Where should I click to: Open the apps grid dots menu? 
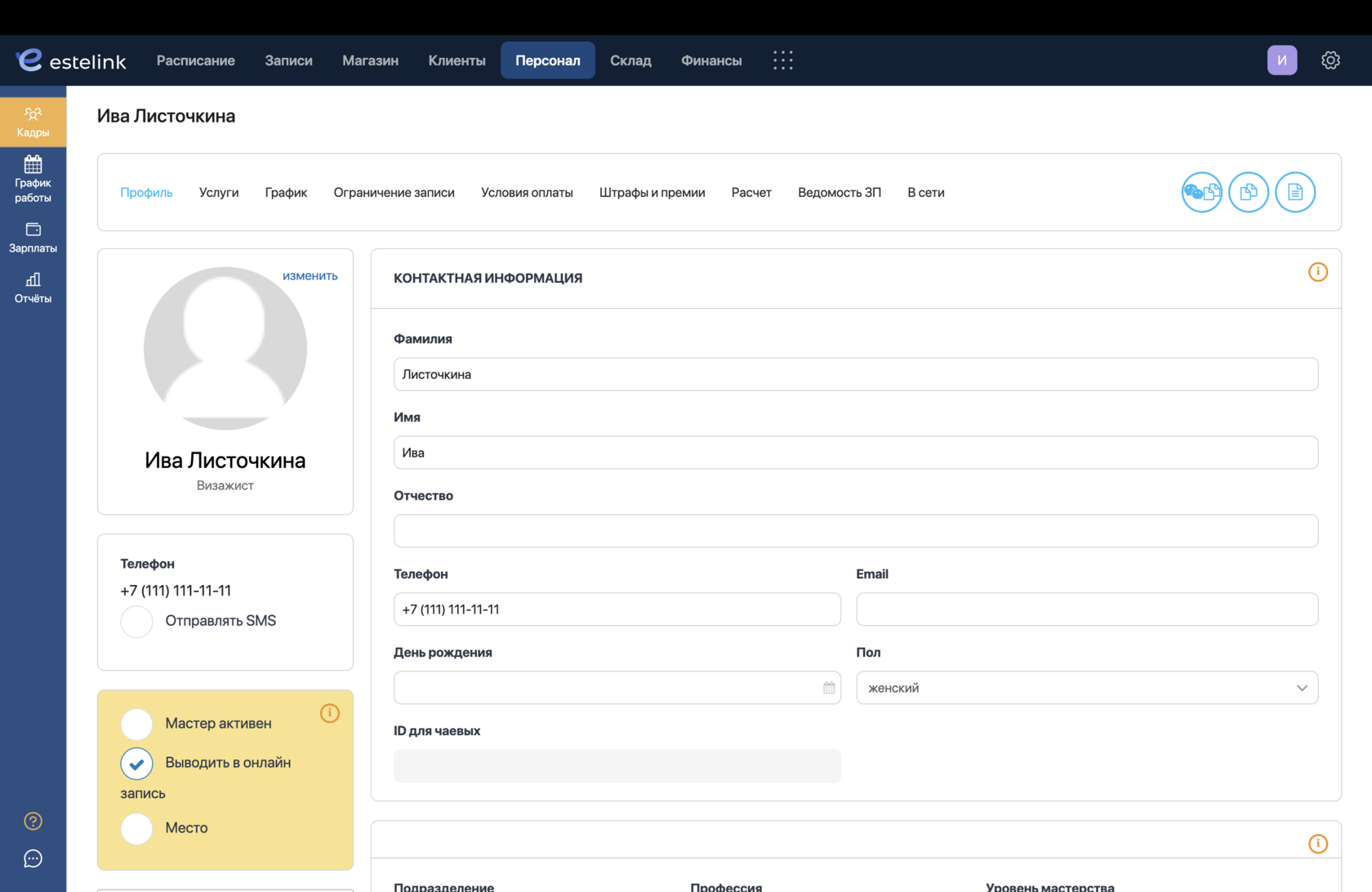(782, 60)
